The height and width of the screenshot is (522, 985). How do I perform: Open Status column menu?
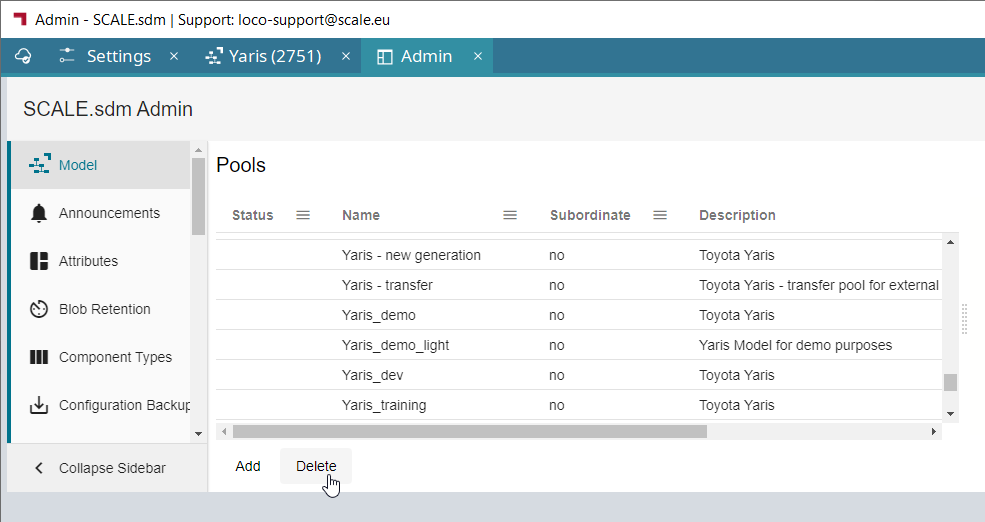click(303, 215)
